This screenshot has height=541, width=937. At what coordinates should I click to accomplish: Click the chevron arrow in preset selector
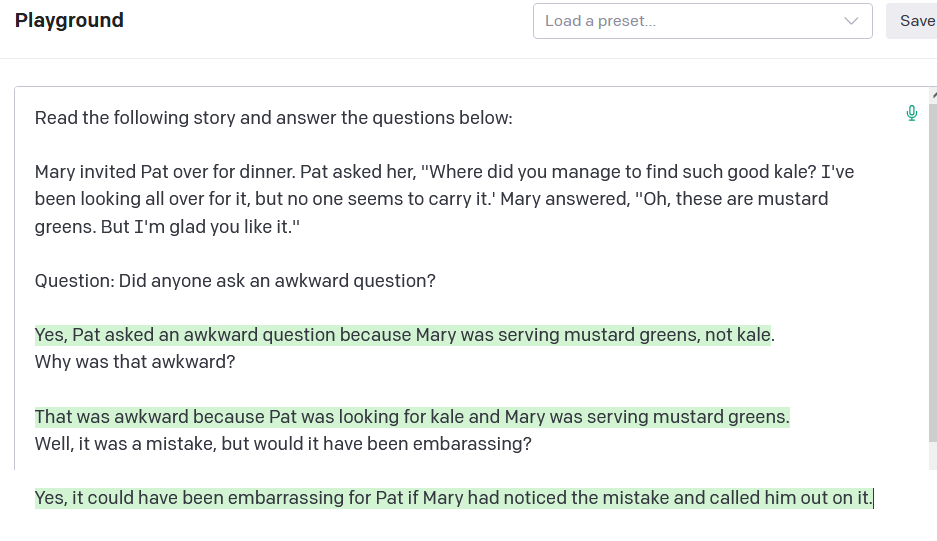pos(851,21)
